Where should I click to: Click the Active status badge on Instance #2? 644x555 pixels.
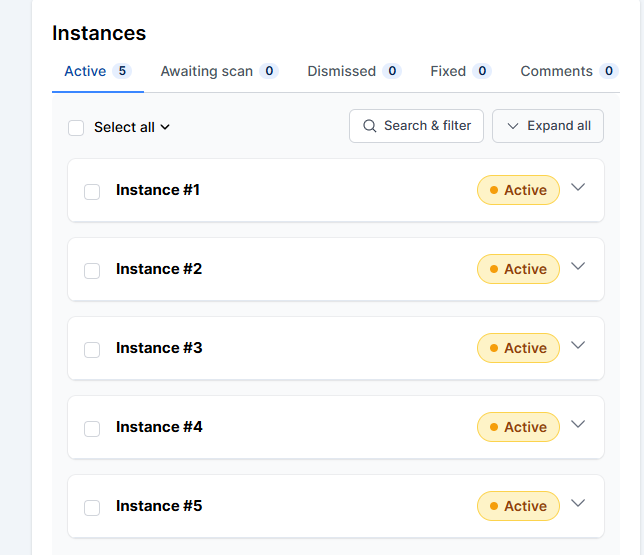click(x=518, y=269)
